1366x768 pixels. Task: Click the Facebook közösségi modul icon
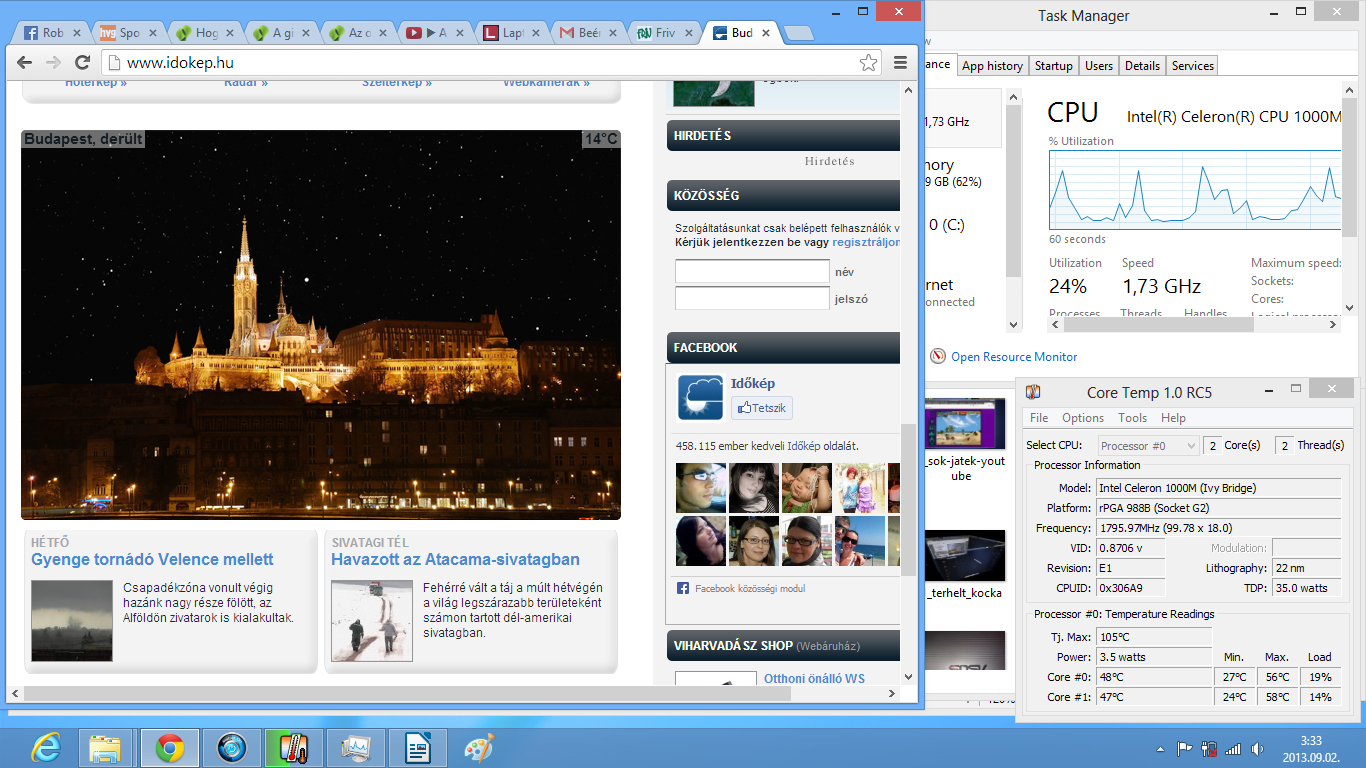tap(683, 588)
